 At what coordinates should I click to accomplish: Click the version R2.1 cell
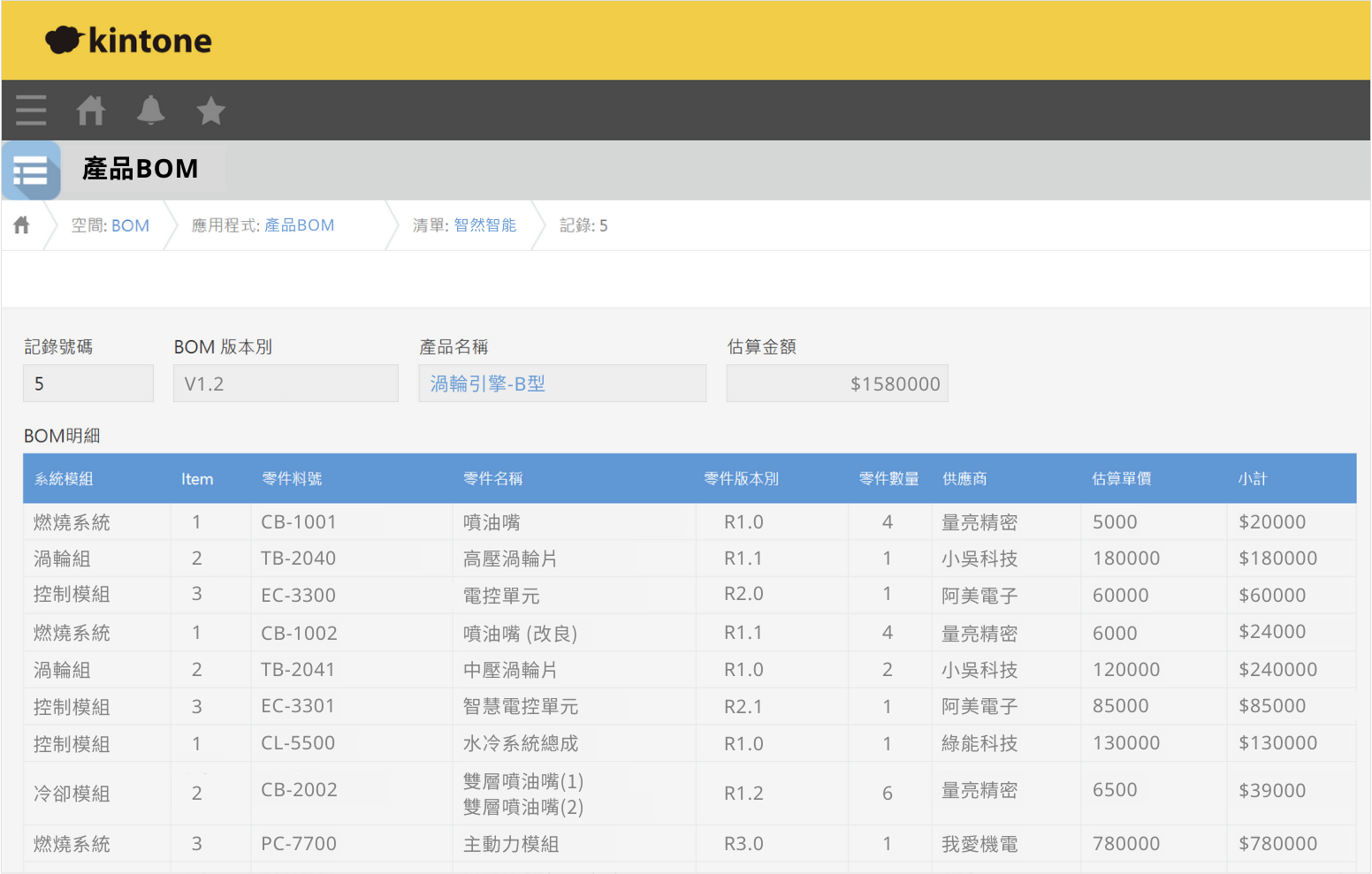pos(743,706)
